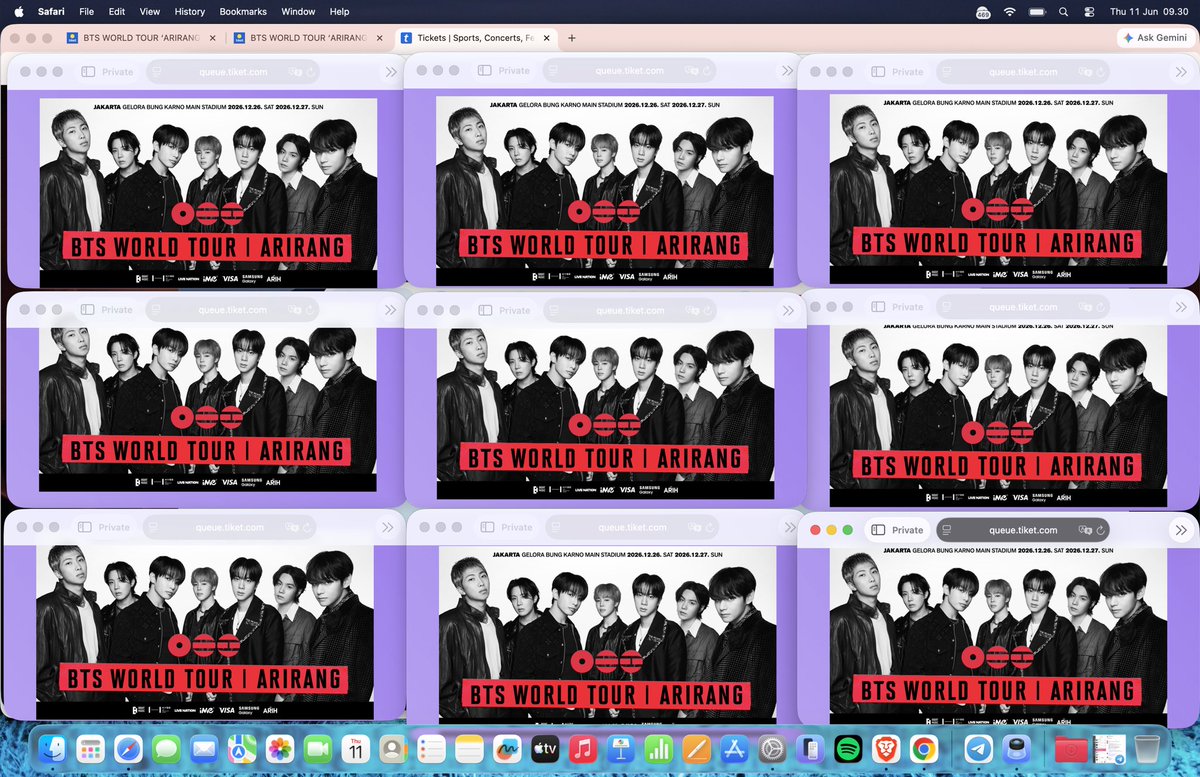Image resolution: width=1200 pixels, height=777 pixels.
Task: Open Contacts from the Dock
Action: 392,748
